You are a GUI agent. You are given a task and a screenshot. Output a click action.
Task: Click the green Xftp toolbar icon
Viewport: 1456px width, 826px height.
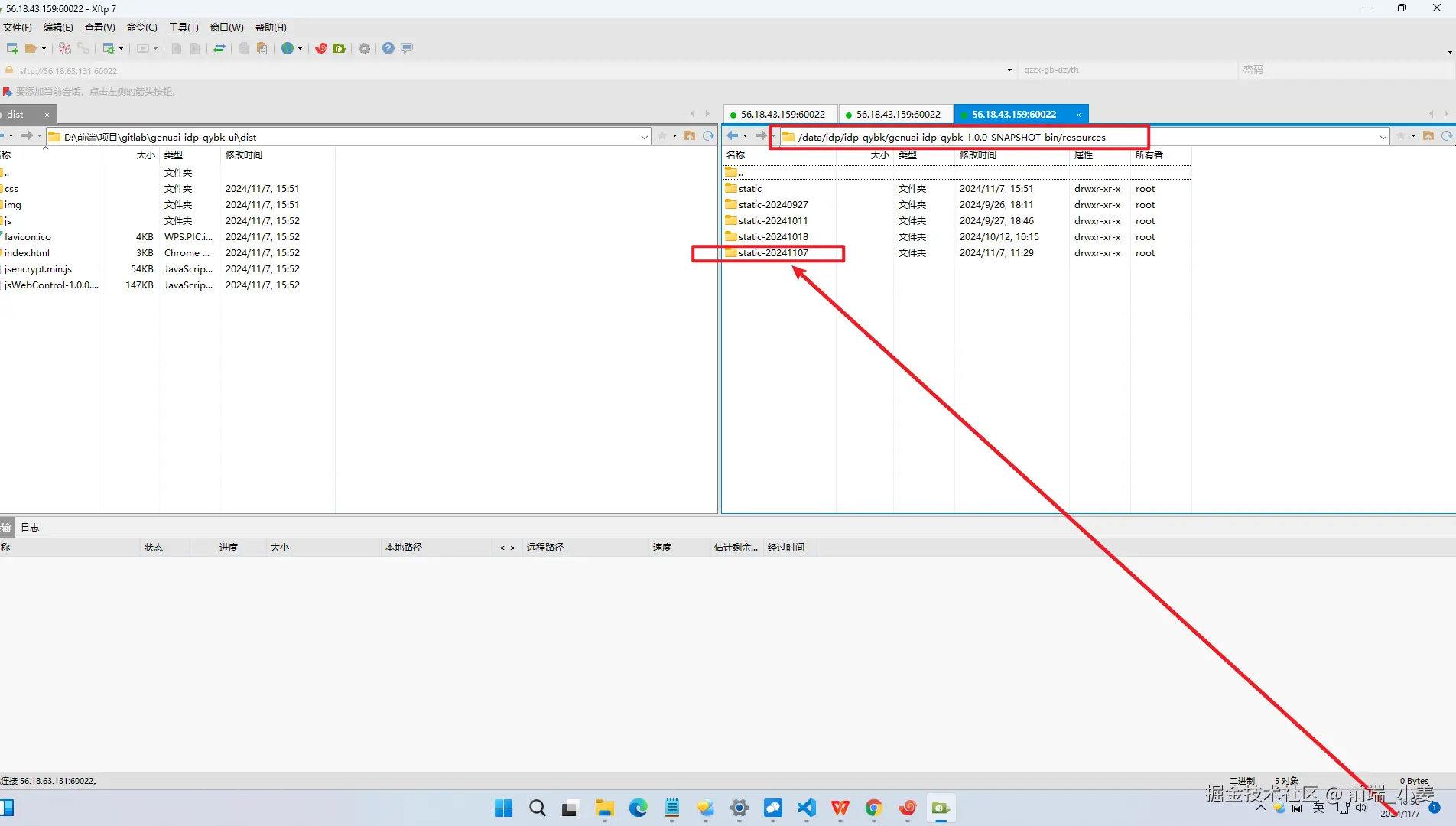tap(340, 48)
